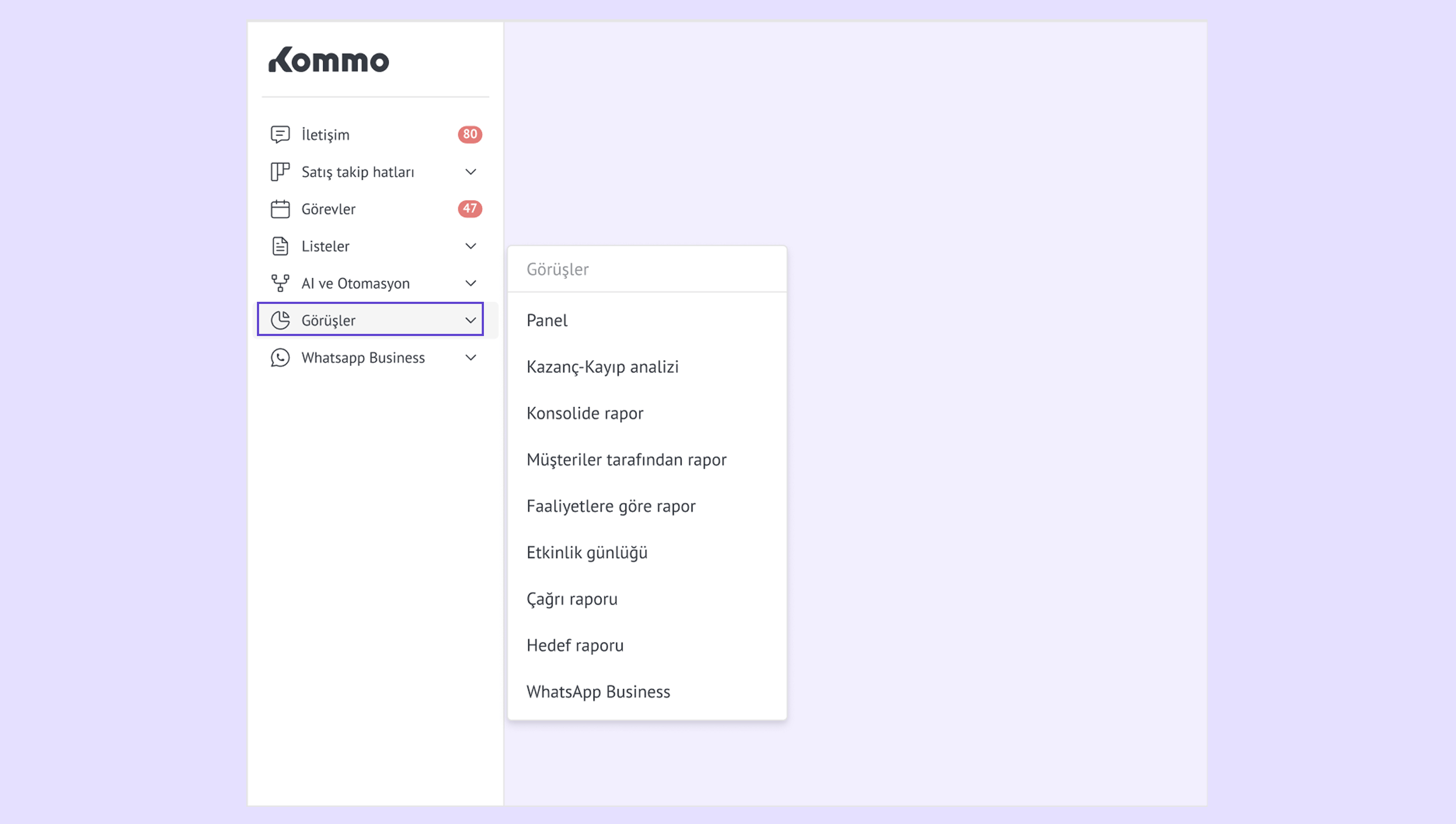
Task: Open Hedef raporu in submenu
Action: tap(574, 645)
